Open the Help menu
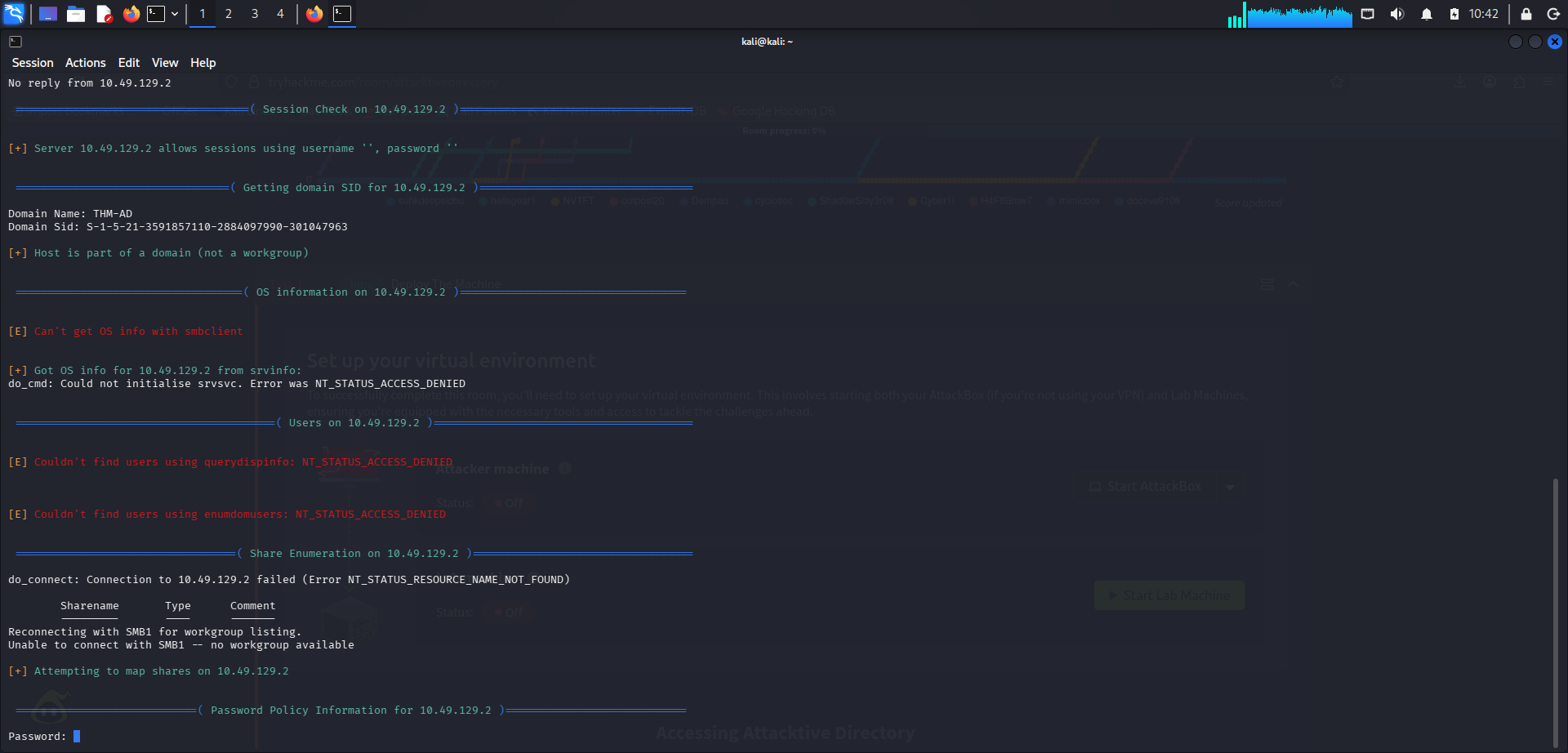Image resolution: width=1568 pixels, height=753 pixels. pyautogui.click(x=203, y=63)
